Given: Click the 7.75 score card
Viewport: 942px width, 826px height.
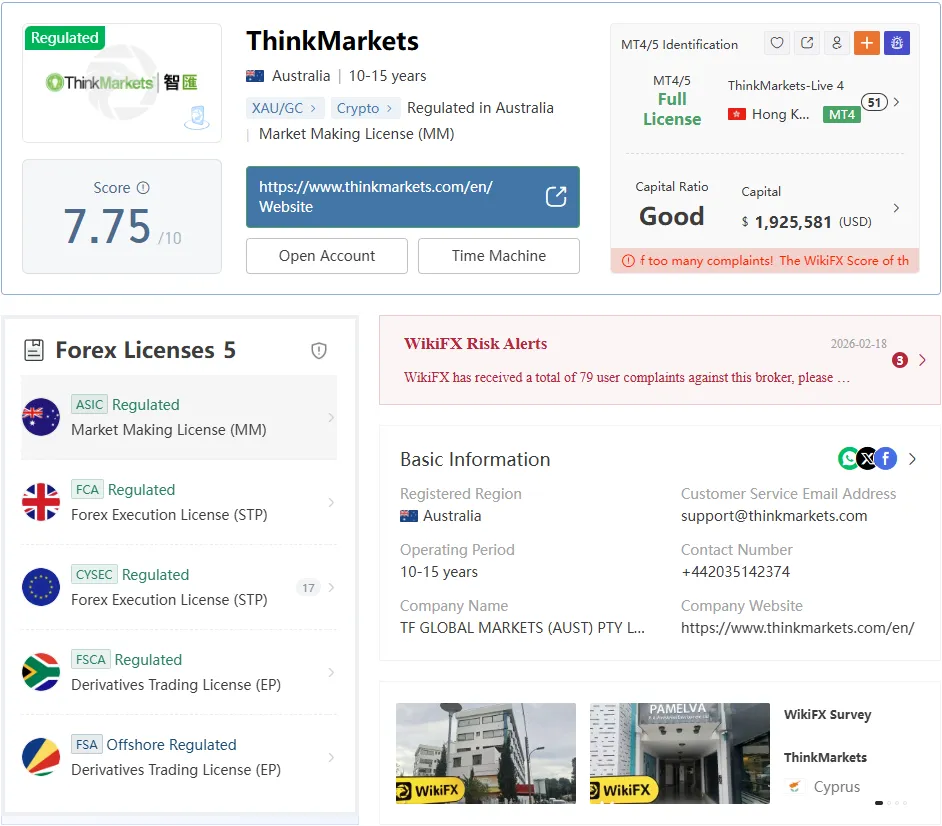Looking at the screenshot, I should click(122, 216).
